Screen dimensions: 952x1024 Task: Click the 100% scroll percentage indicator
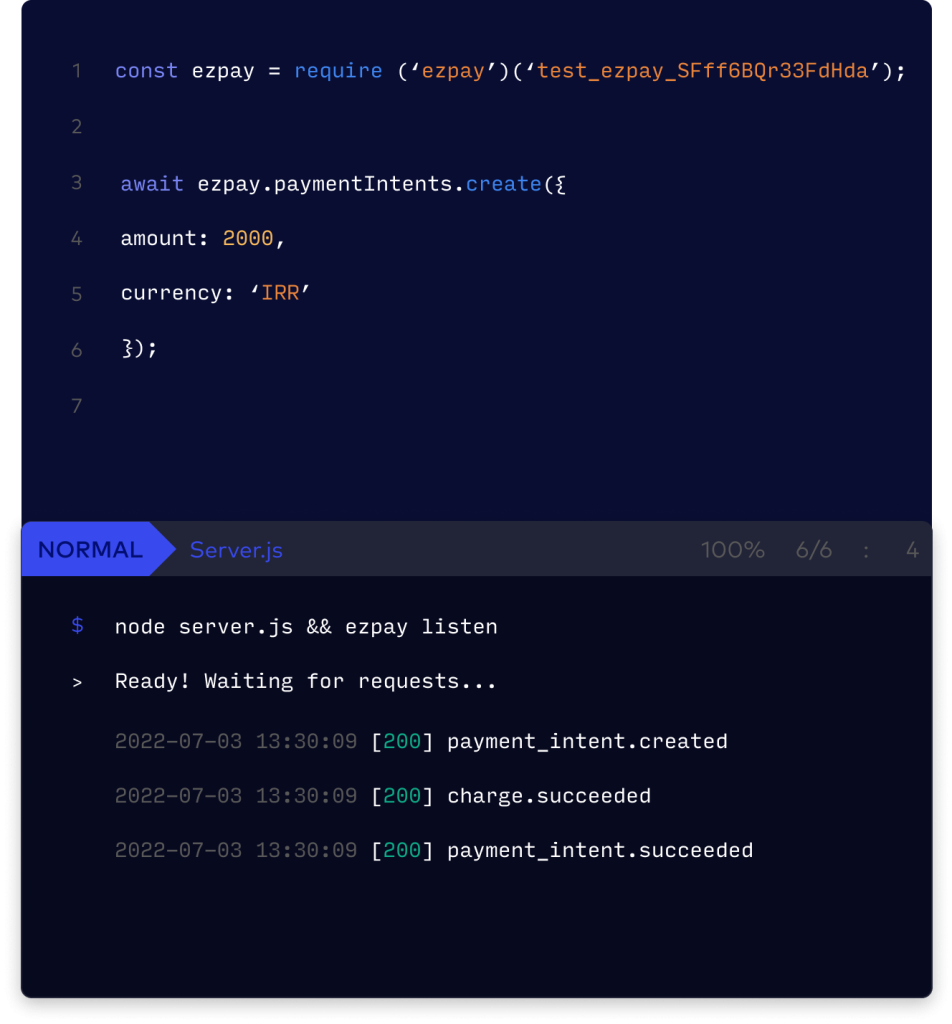point(732,550)
